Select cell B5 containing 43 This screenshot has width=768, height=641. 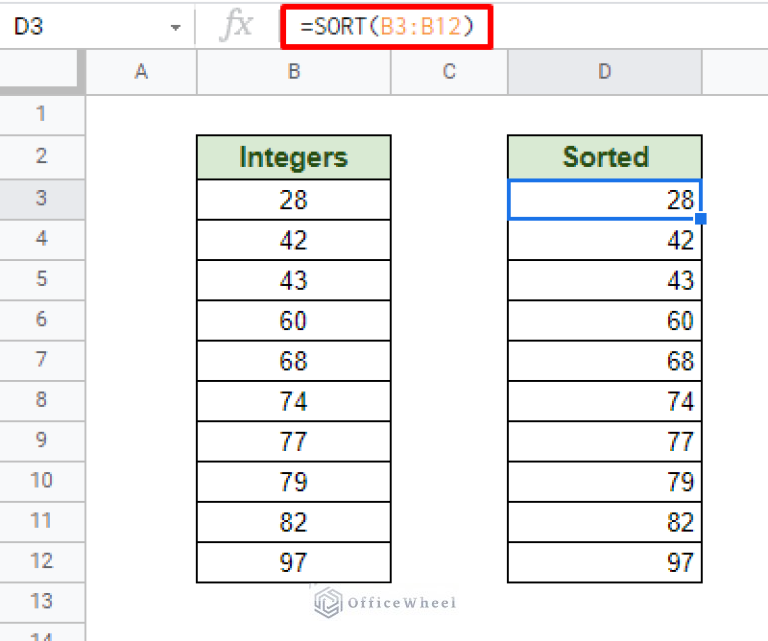(294, 280)
